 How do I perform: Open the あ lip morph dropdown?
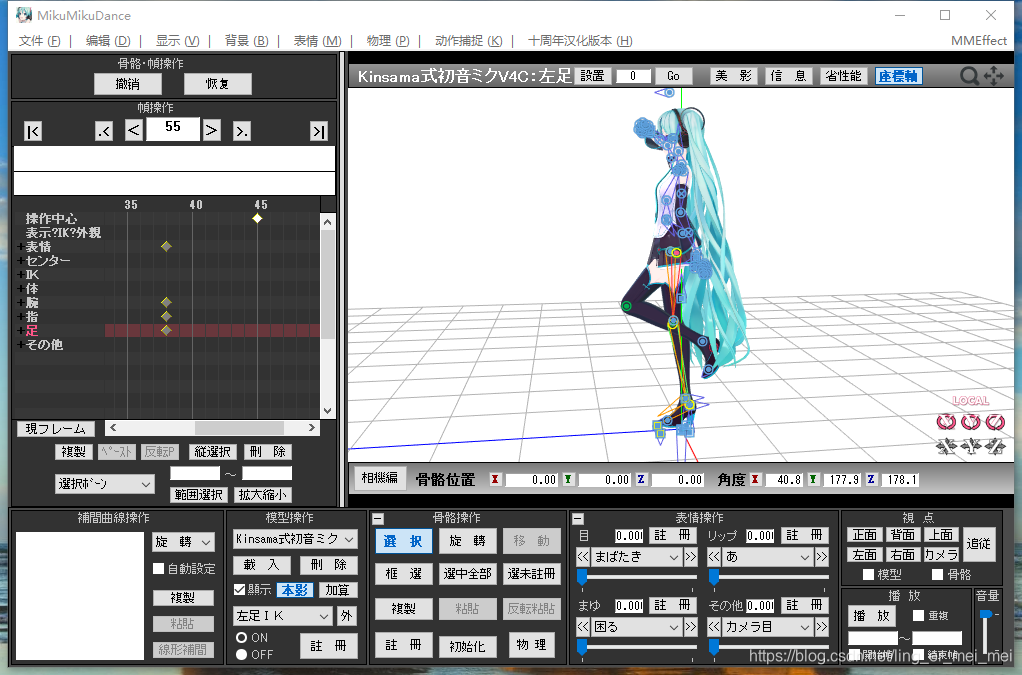tap(768, 557)
